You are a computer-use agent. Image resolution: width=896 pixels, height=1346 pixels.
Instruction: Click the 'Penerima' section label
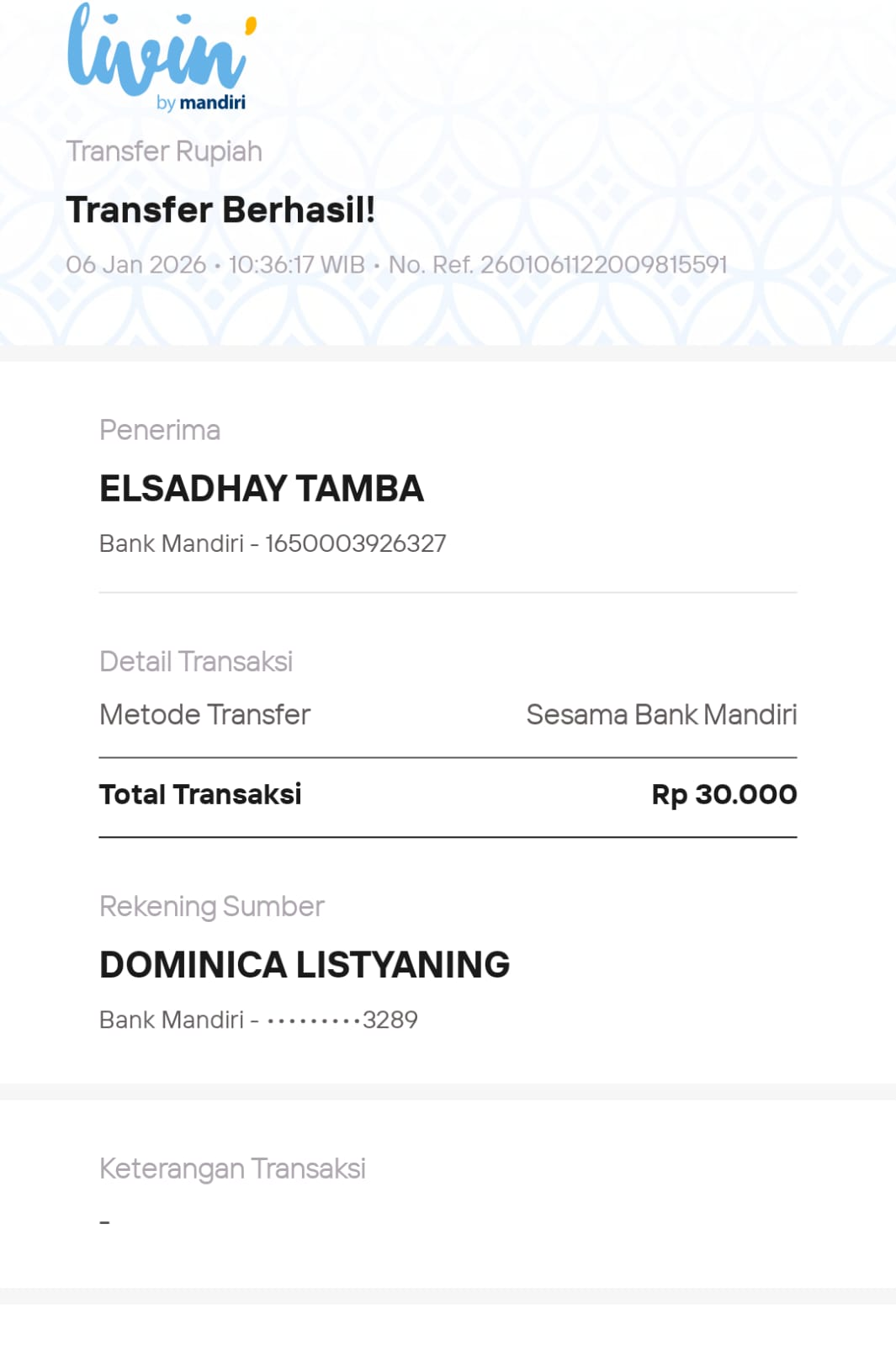(160, 430)
